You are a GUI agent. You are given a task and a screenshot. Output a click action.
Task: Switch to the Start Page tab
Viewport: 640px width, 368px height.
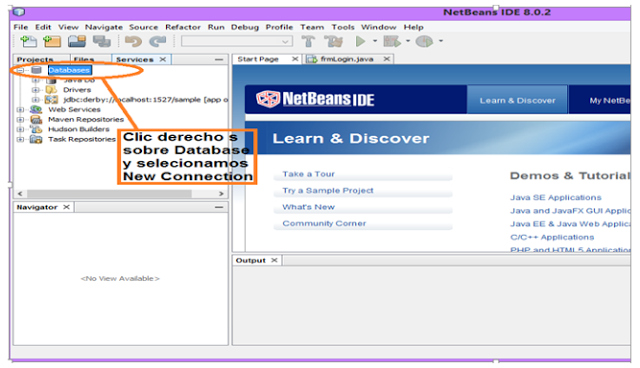[258, 59]
